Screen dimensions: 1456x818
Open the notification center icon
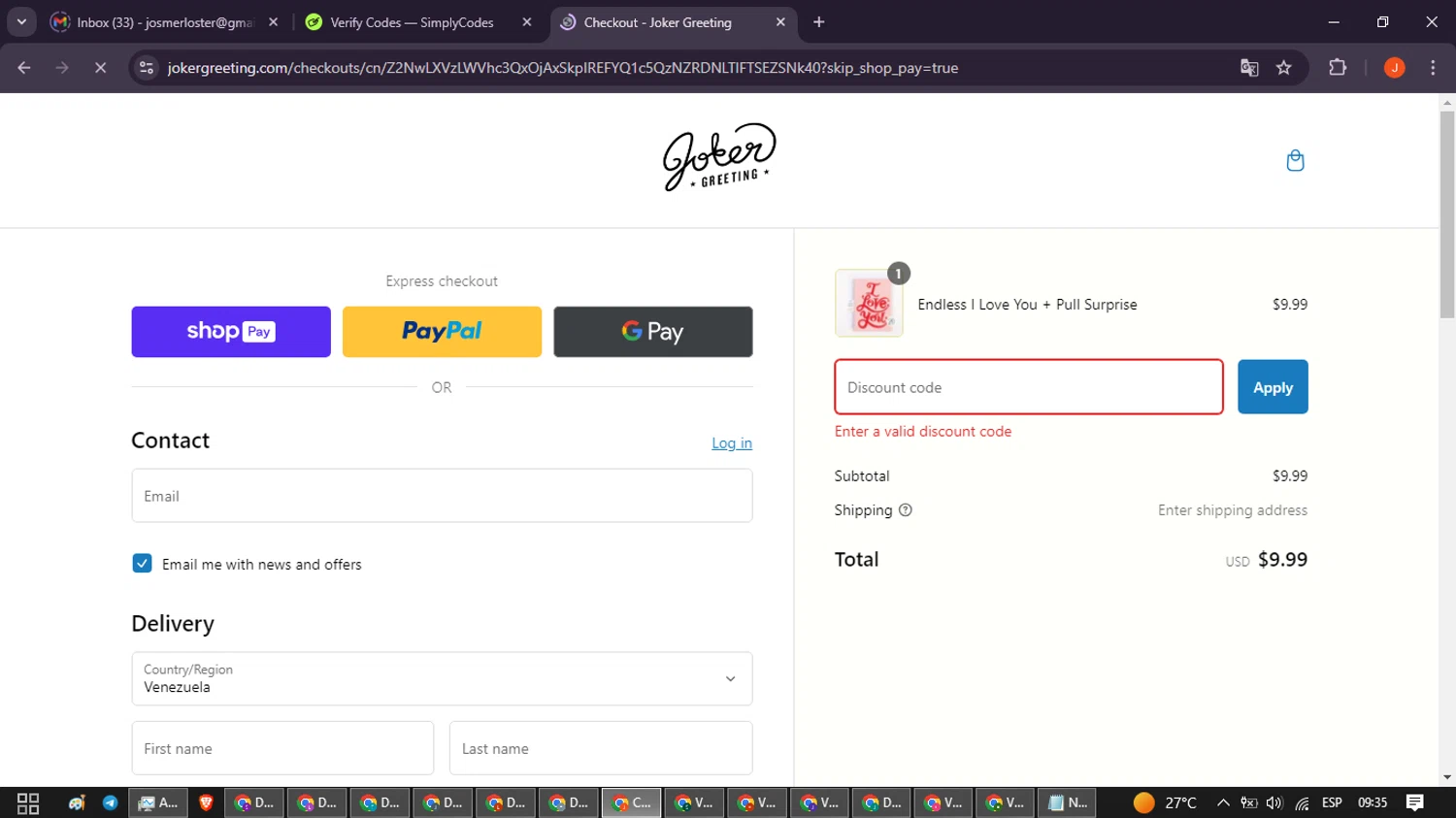pos(1415,803)
